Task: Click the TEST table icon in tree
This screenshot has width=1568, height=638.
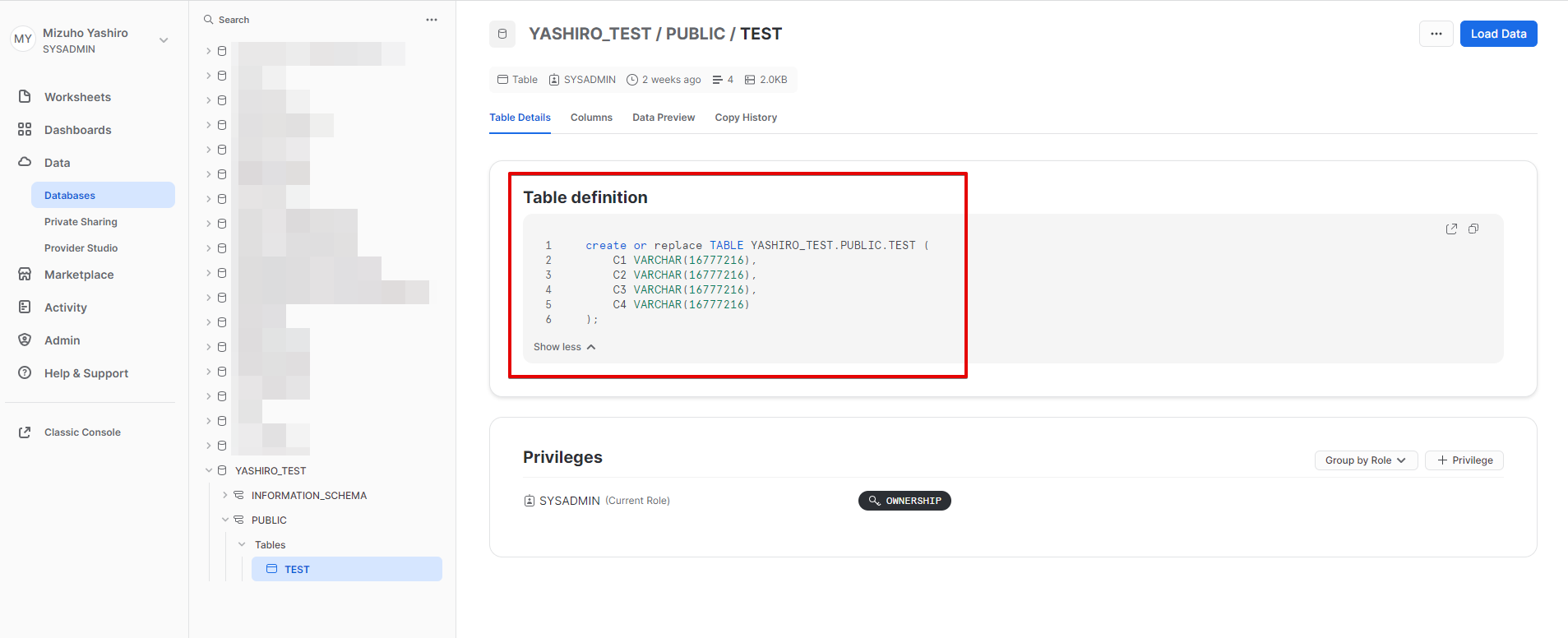Action: coord(272,569)
